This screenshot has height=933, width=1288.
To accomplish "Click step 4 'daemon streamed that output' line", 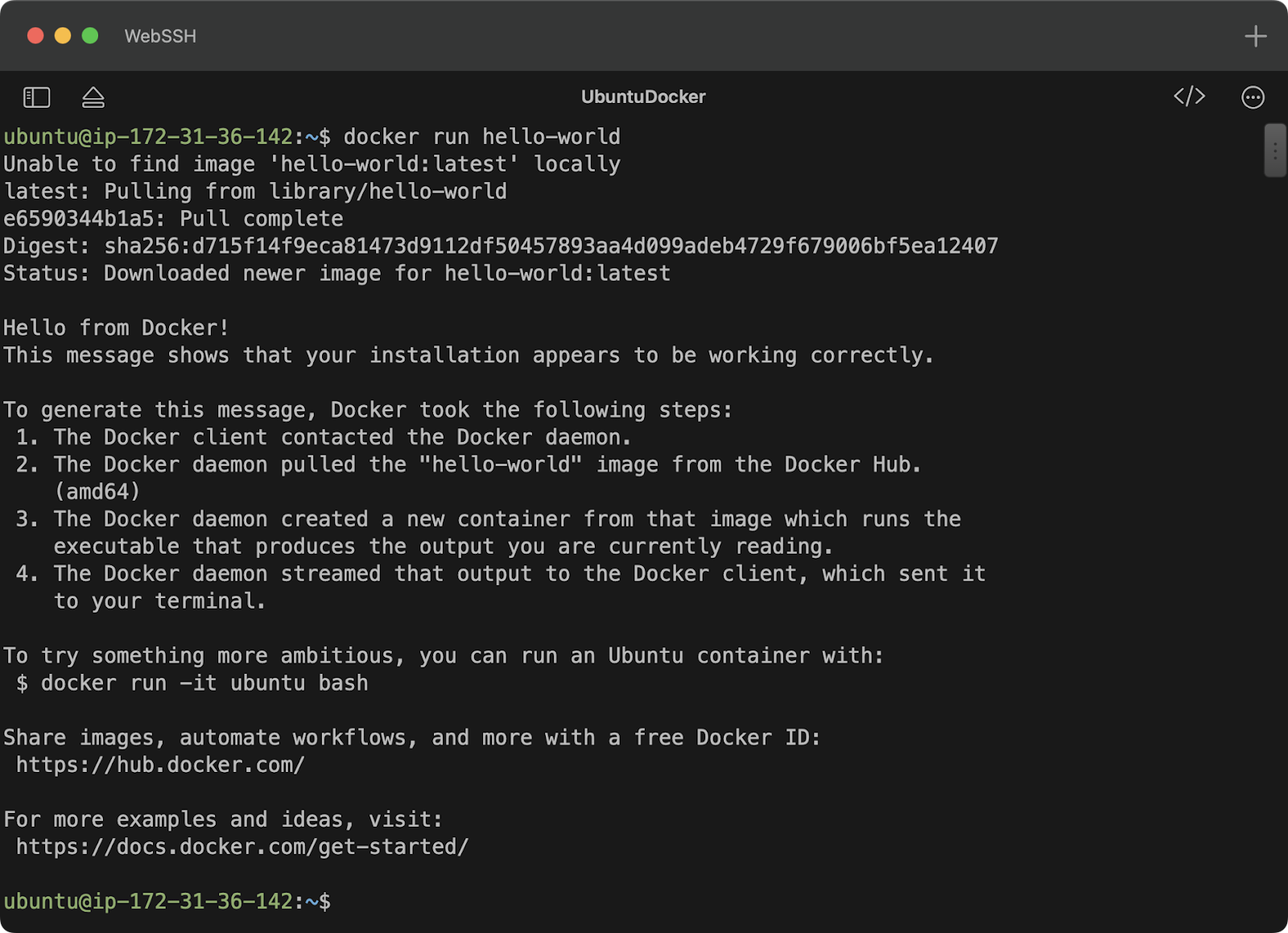I will click(x=501, y=574).
